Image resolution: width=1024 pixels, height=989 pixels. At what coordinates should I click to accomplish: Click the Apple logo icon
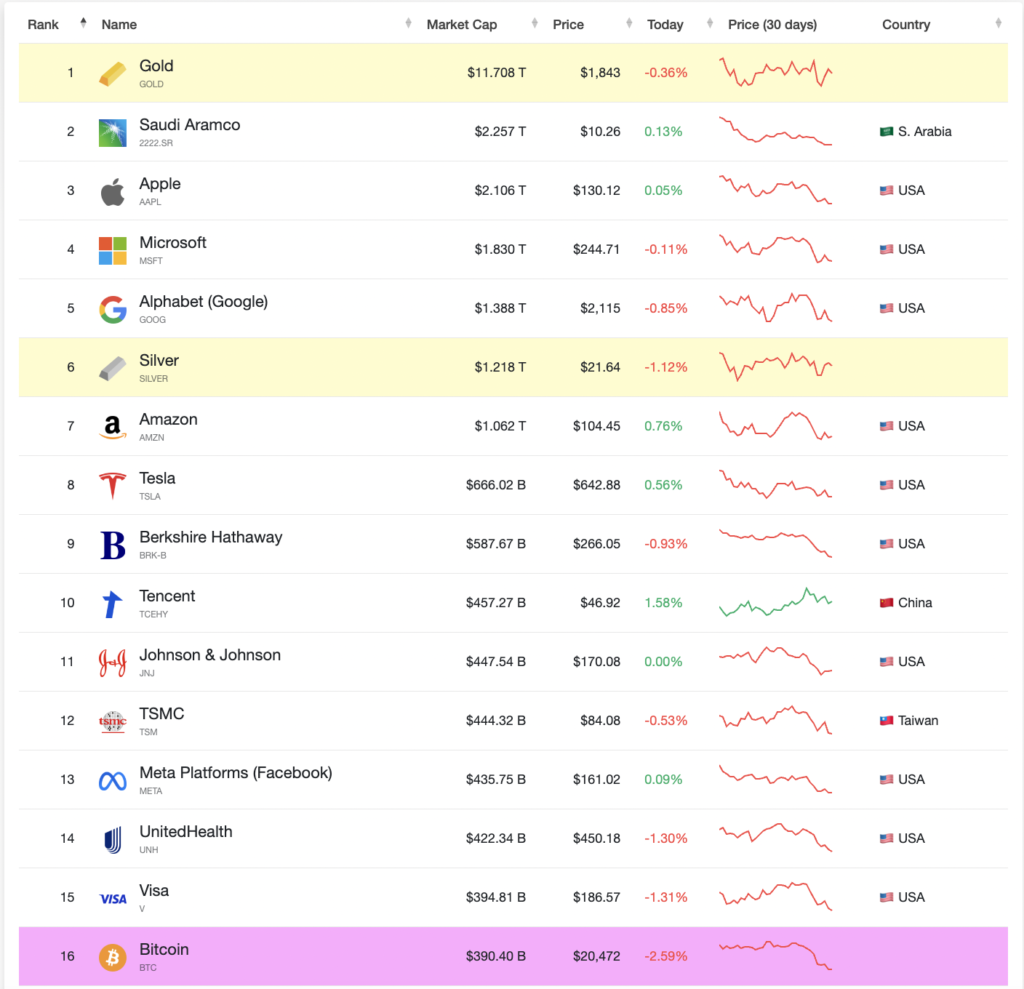coord(112,190)
